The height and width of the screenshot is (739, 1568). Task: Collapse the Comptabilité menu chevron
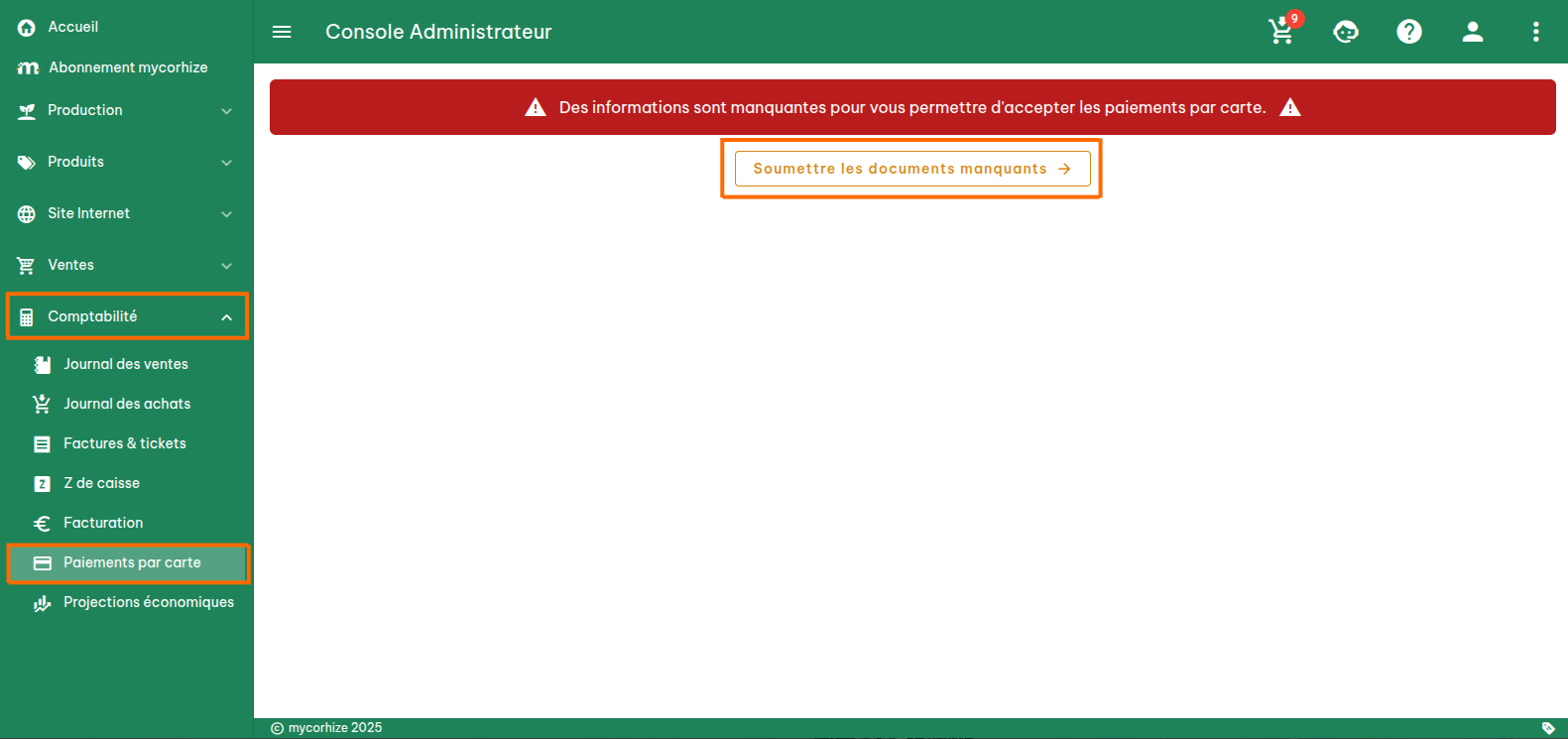click(226, 317)
